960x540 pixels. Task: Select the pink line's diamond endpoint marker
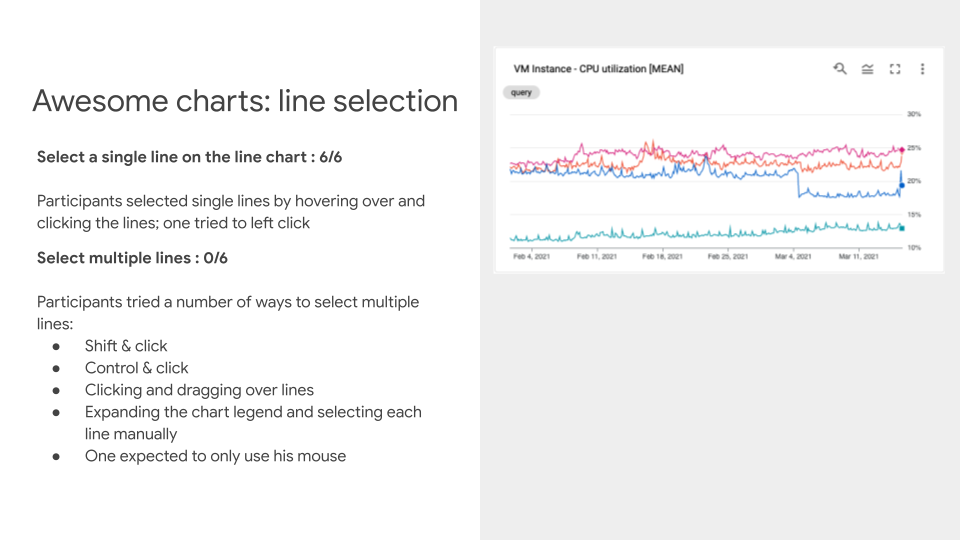tap(901, 150)
